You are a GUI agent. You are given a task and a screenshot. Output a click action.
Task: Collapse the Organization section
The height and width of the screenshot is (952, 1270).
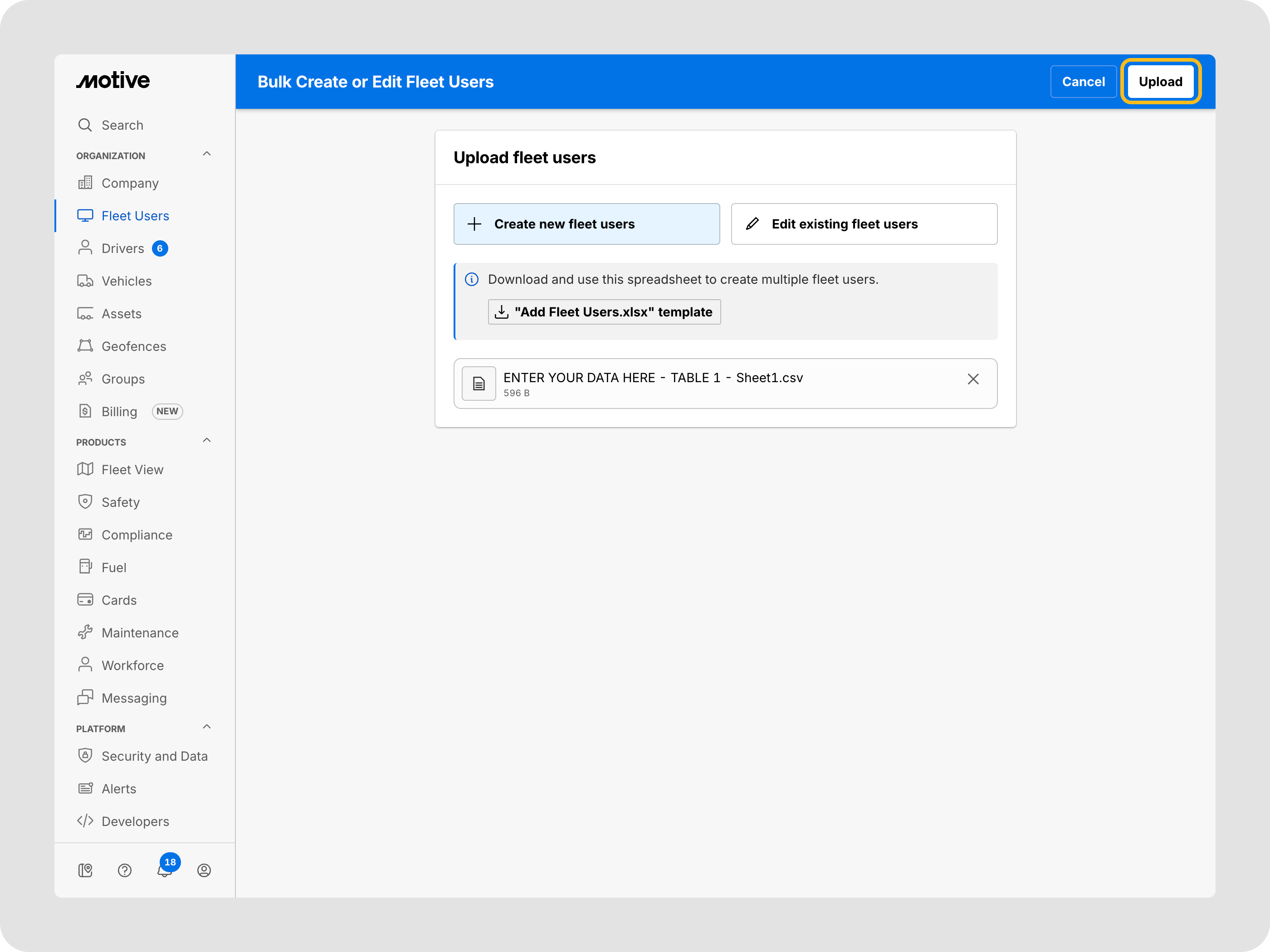(x=207, y=155)
